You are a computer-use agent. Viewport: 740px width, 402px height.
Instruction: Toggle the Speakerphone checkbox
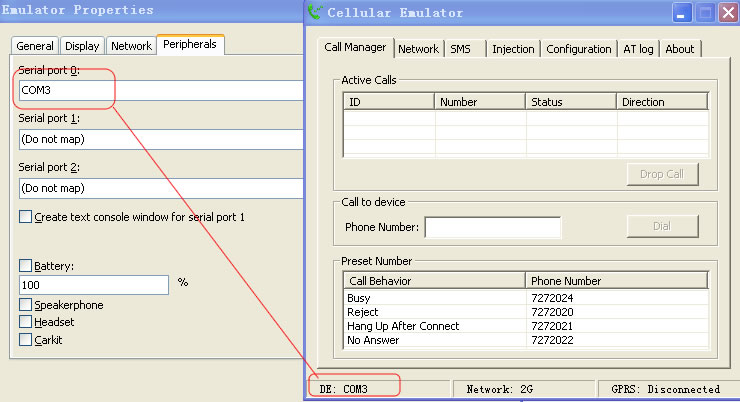pos(25,304)
